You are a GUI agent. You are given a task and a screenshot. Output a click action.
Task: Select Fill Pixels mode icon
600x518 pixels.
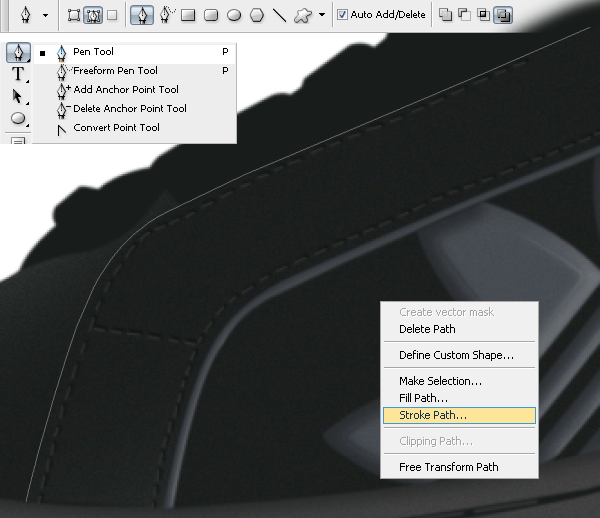pyautogui.click(x=112, y=15)
